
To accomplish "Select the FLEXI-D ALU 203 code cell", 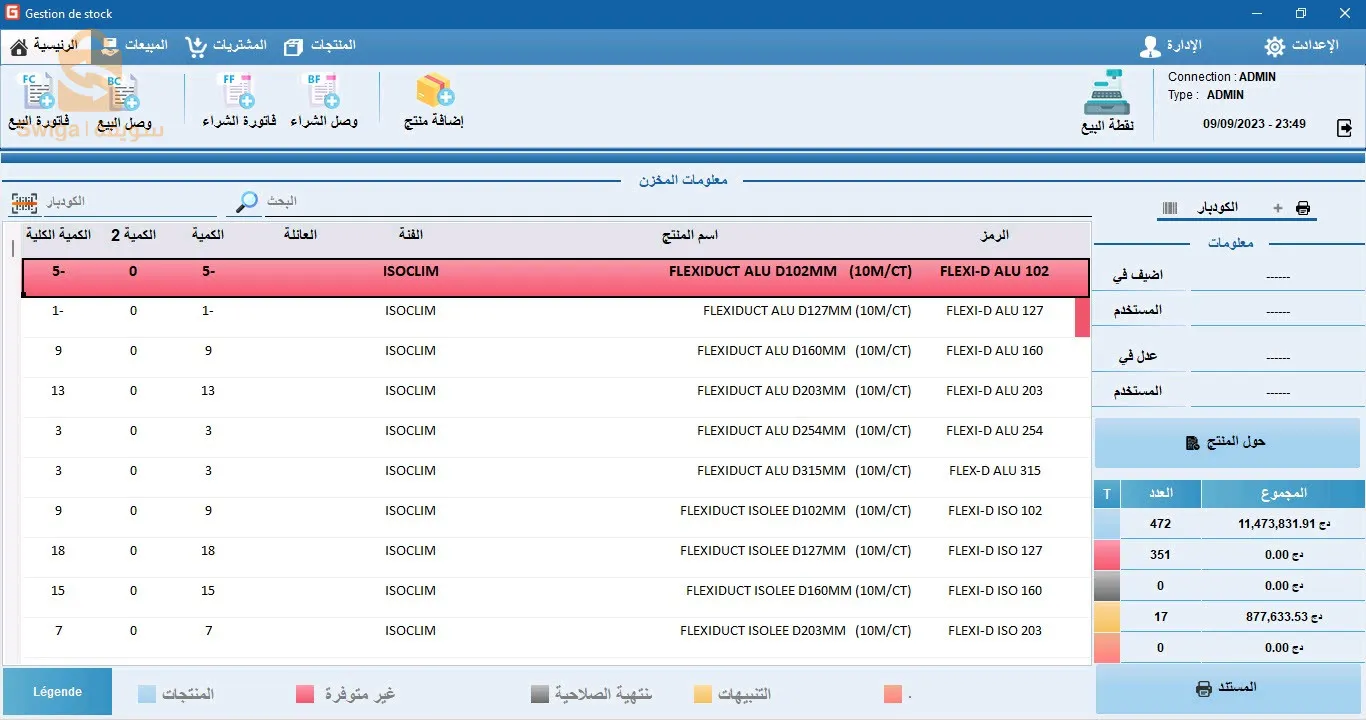I will coord(994,391).
